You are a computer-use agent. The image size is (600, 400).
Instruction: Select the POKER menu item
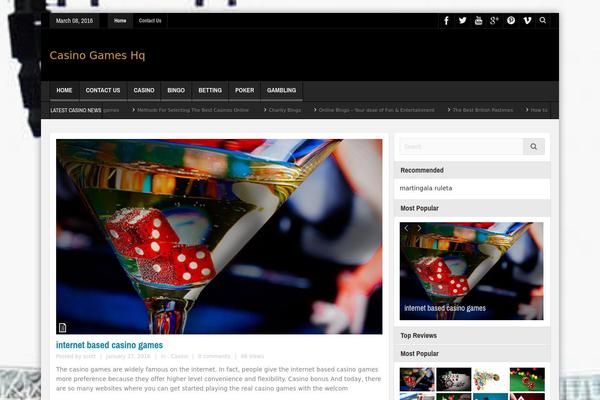click(x=245, y=90)
